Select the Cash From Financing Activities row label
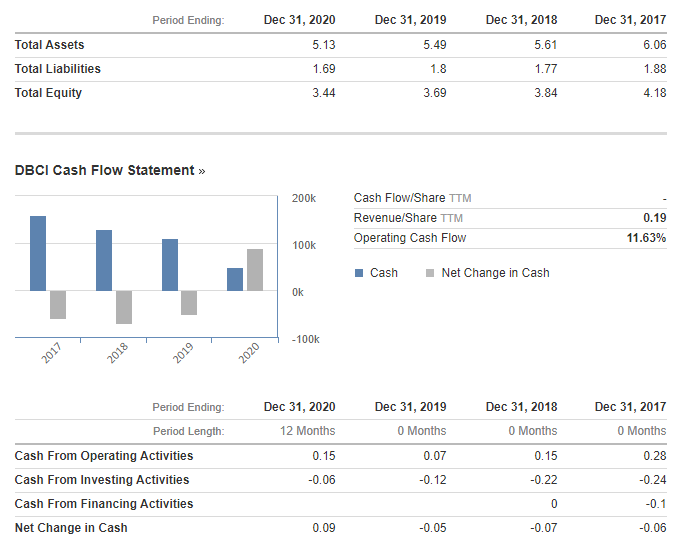Screen dimensions: 683x550 point(103,504)
